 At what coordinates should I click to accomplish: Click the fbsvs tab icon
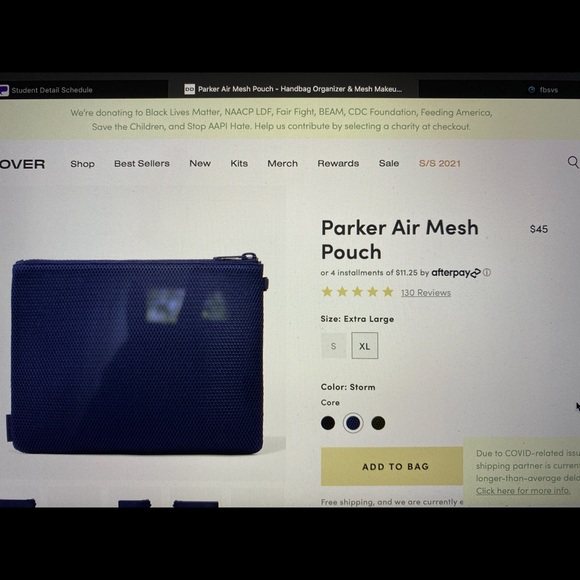pos(532,90)
